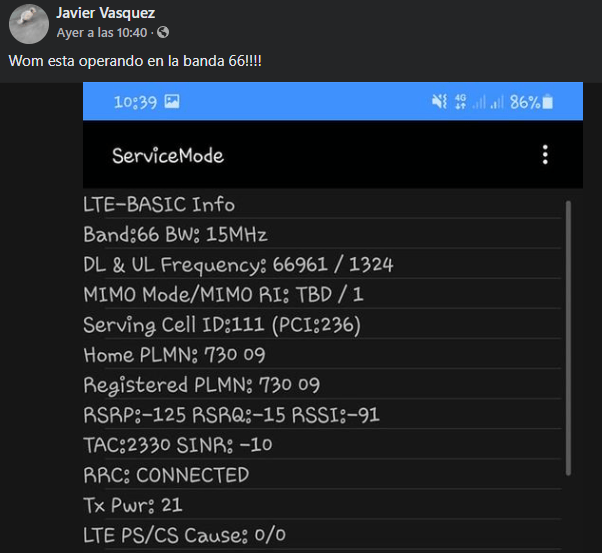Tap the 4G network indicator icon
This screenshot has height=553, width=602.
pyautogui.click(x=460, y=102)
